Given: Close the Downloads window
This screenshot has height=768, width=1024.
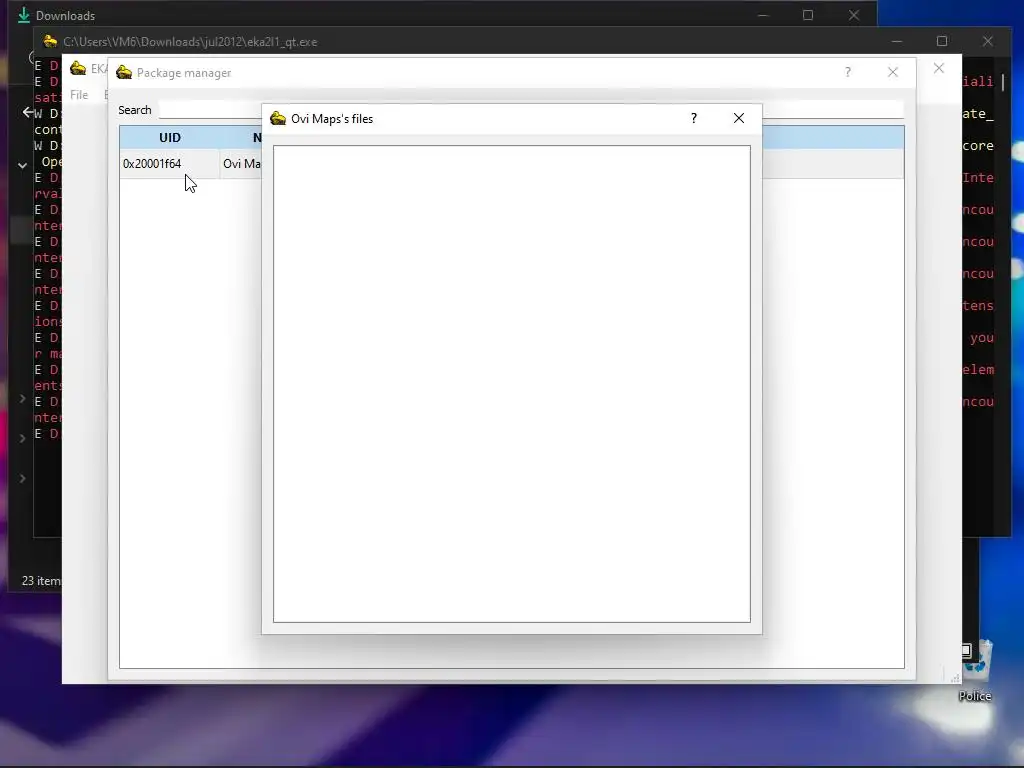Looking at the screenshot, I should (x=854, y=15).
